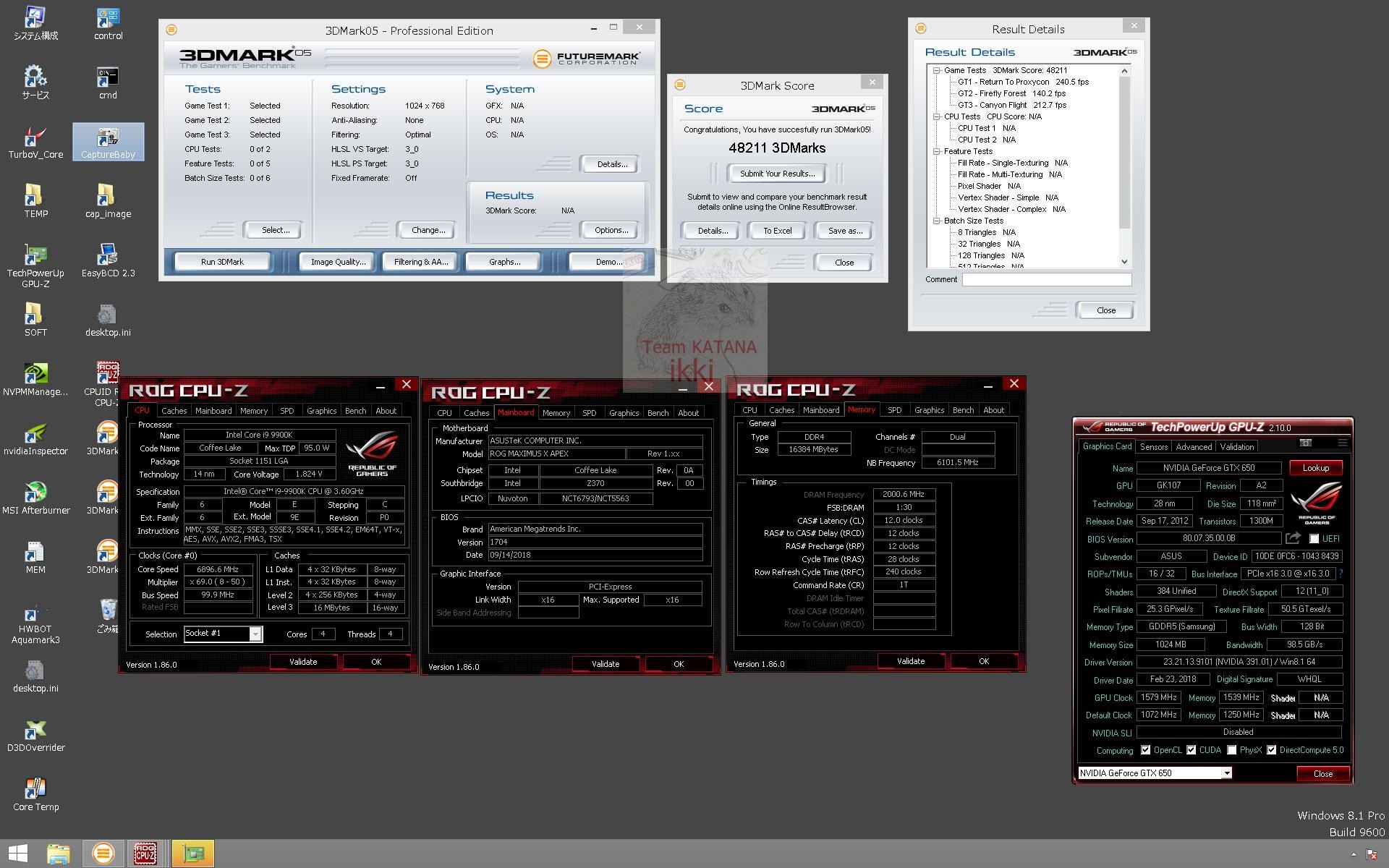The width and height of the screenshot is (1389, 868).
Task: Toggle the DirectCompute 5.0 checkbox in GPU-Z
Action: point(1271,750)
